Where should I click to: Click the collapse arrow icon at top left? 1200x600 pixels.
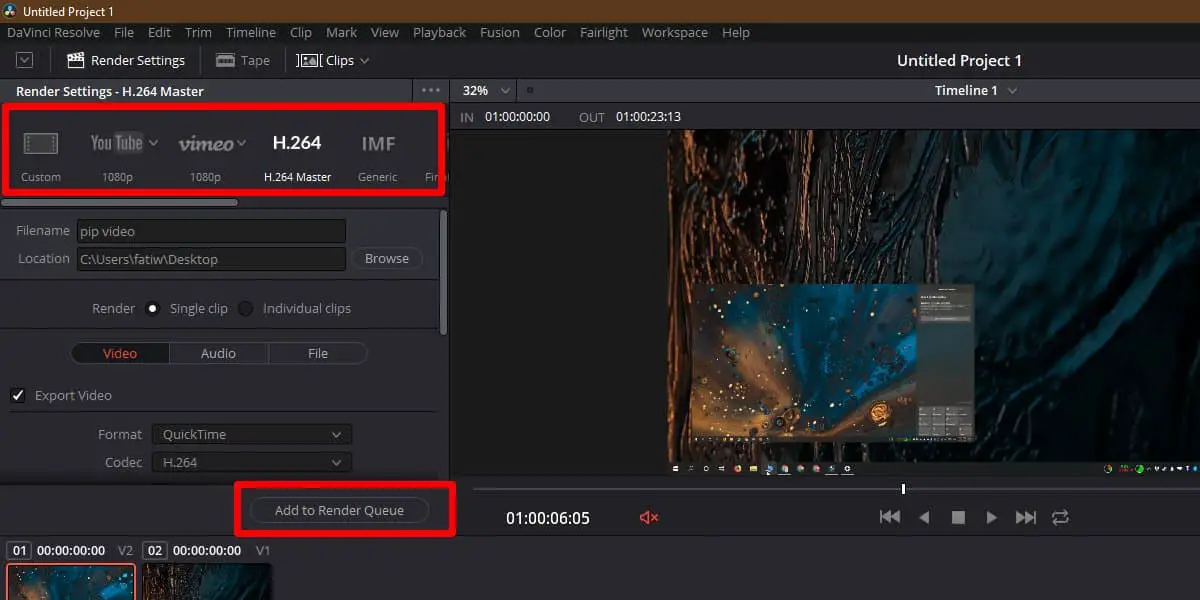point(25,60)
